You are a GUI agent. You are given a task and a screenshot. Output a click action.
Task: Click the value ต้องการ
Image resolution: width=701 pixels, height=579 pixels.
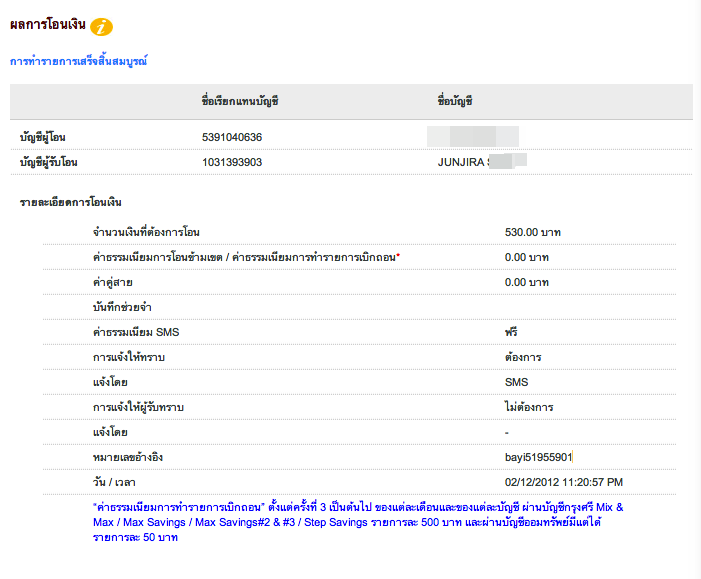[523, 357]
